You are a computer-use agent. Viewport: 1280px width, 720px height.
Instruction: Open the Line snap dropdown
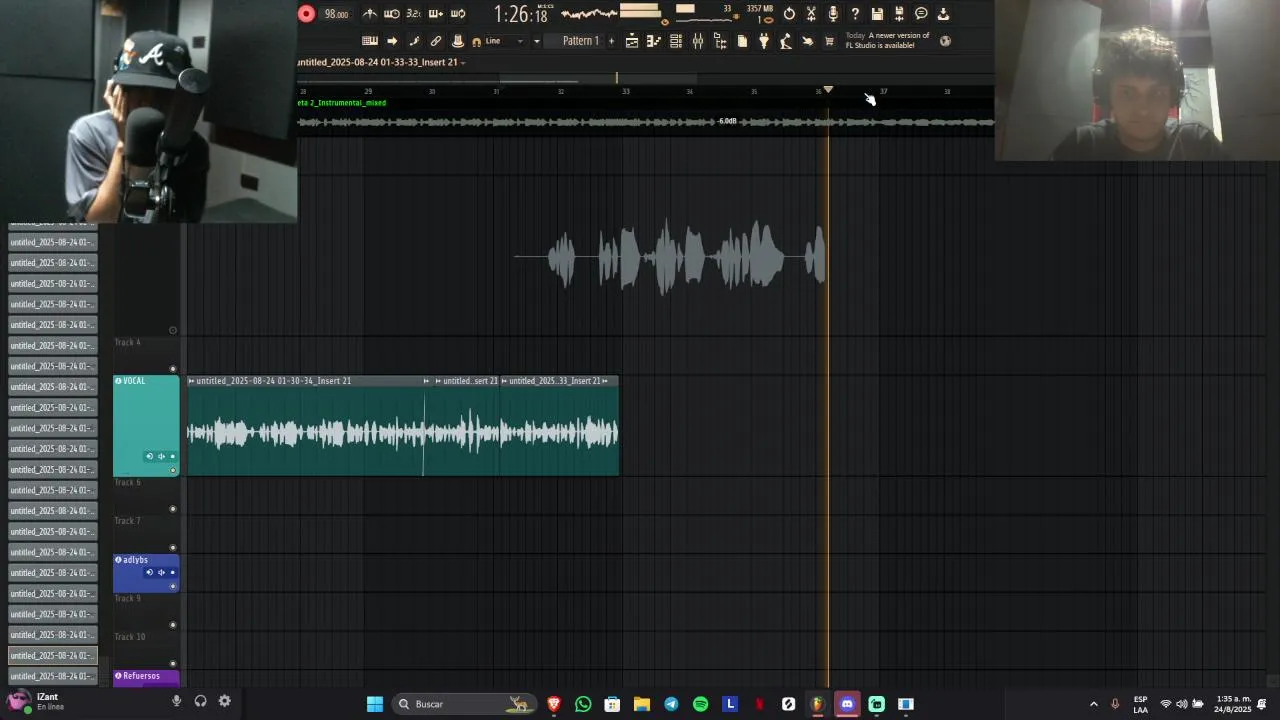point(504,41)
